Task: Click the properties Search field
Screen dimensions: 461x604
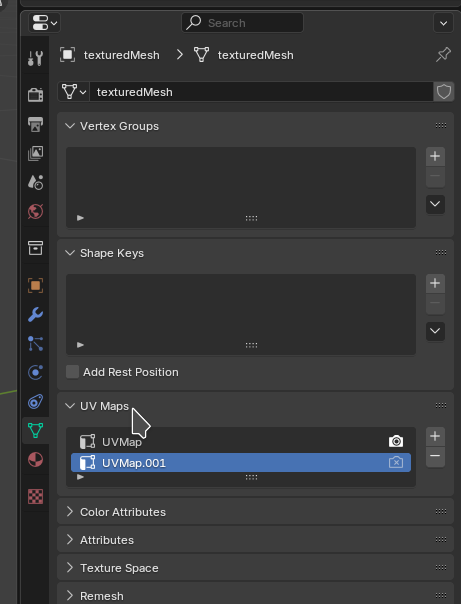Action: click(242, 23)
